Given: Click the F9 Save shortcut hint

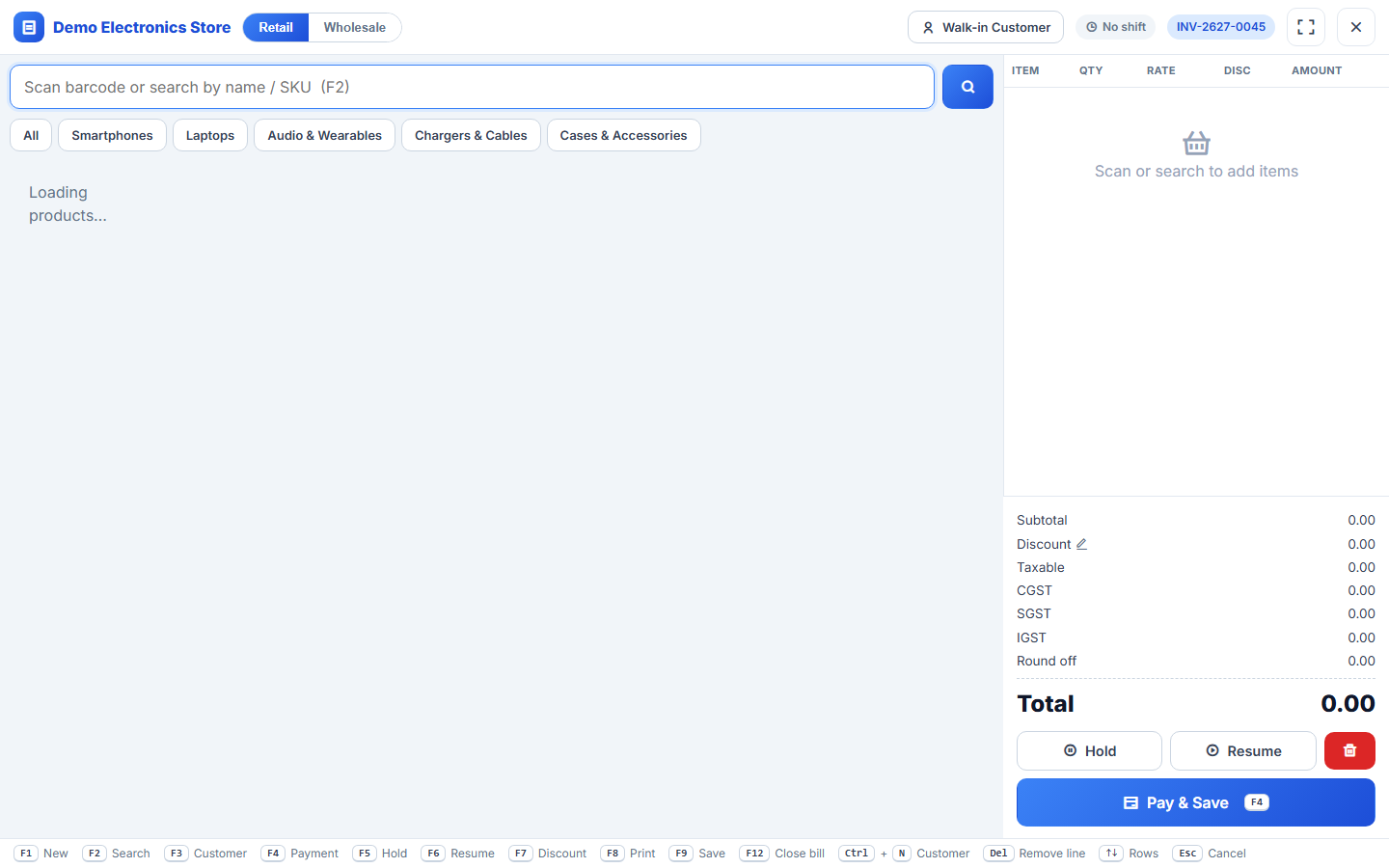Looking at the screenshot, I should 697,854.
